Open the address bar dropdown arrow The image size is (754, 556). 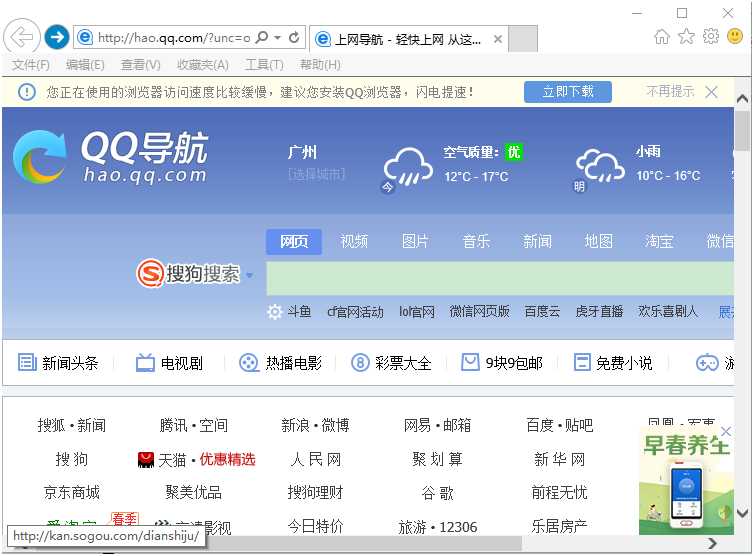[x=277, y=37]
